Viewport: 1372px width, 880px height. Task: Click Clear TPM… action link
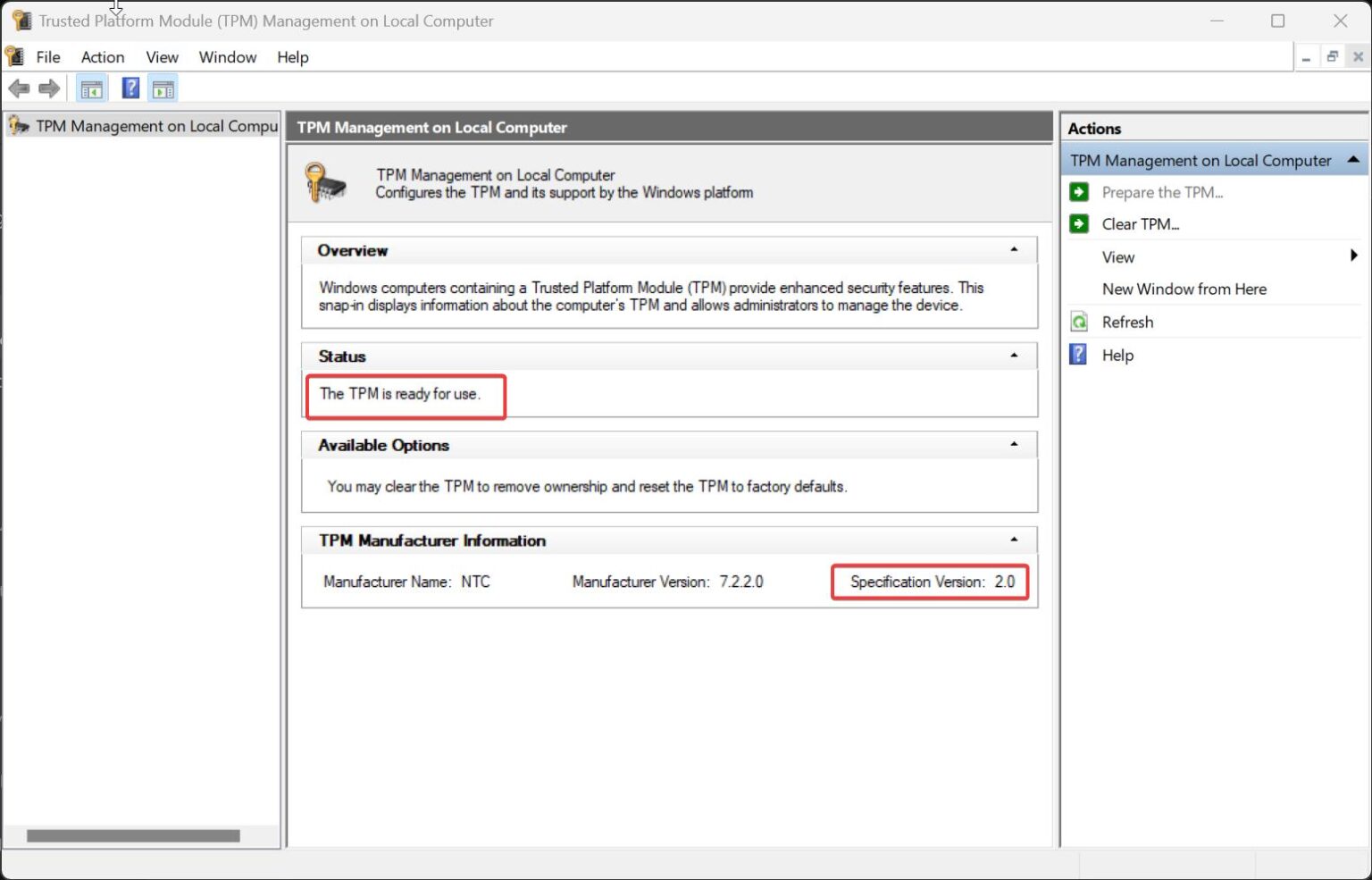pos(1140,224)
